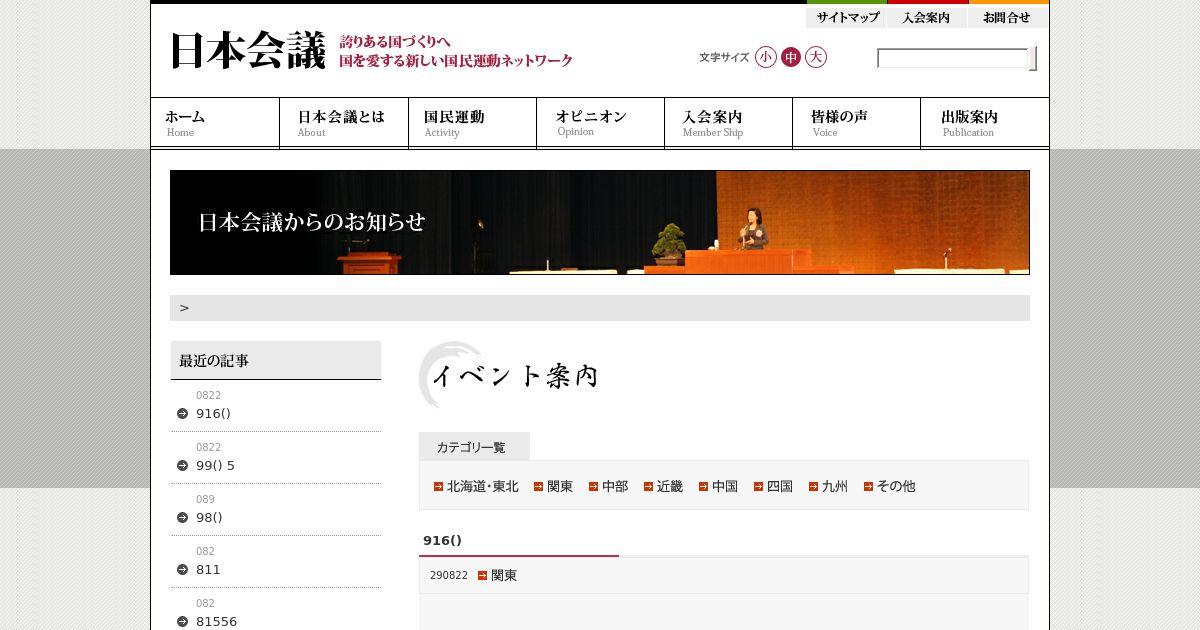This screenshot has width=1200, height=630.
Task: Open the サイトマップ link
Action: (847, 16)
